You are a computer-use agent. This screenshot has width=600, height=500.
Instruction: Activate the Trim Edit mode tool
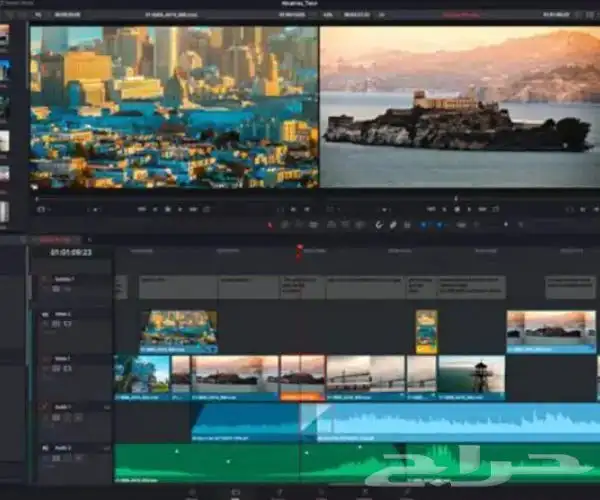coord(285,225)
